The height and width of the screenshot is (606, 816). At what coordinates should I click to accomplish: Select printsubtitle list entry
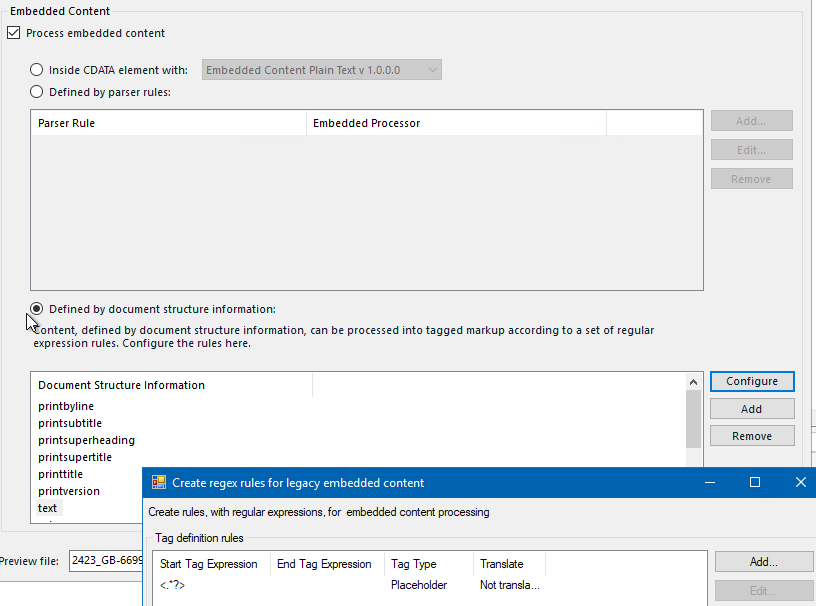pos(70,423)
